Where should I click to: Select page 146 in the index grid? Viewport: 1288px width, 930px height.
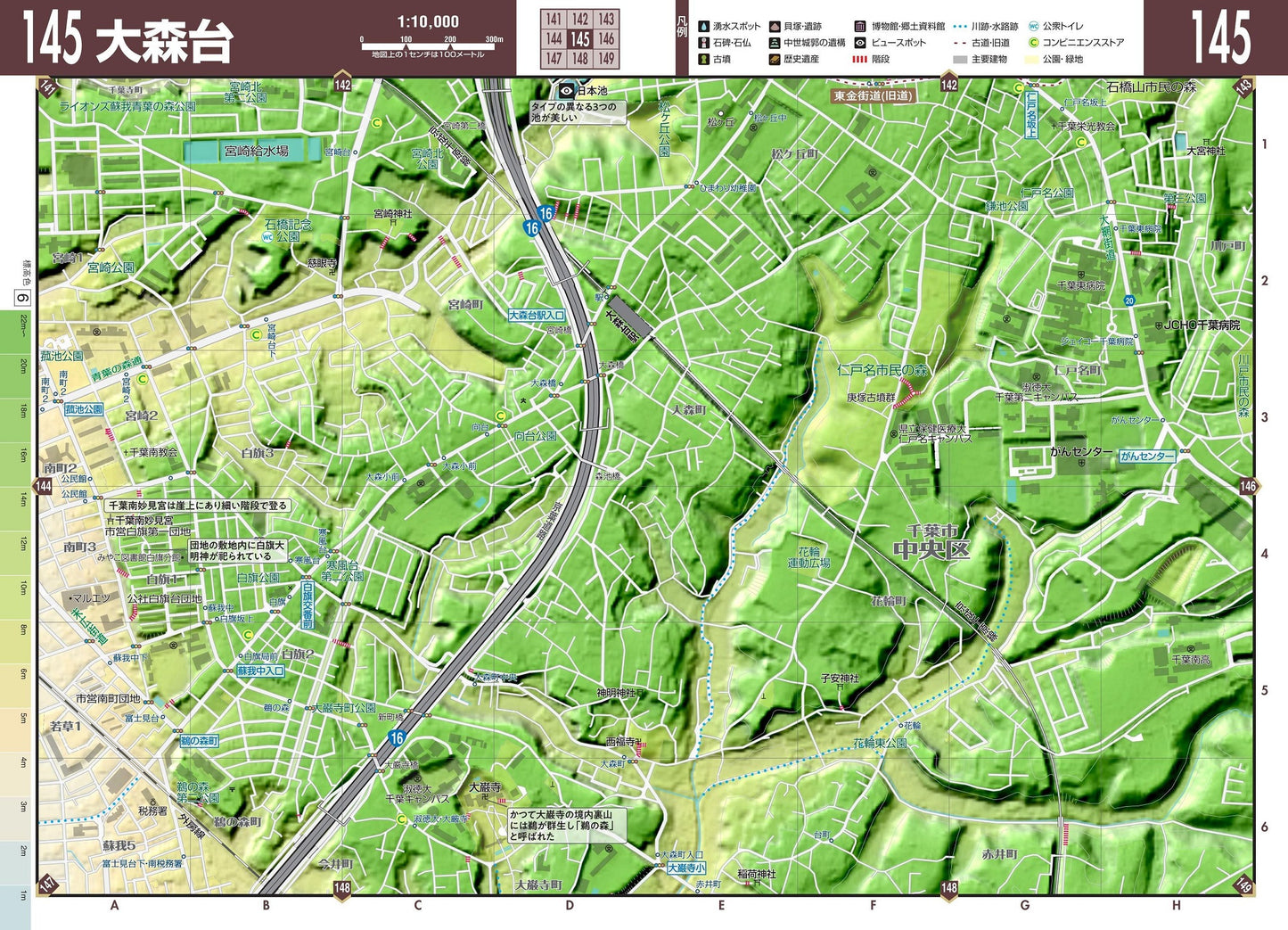pos(606,39)
